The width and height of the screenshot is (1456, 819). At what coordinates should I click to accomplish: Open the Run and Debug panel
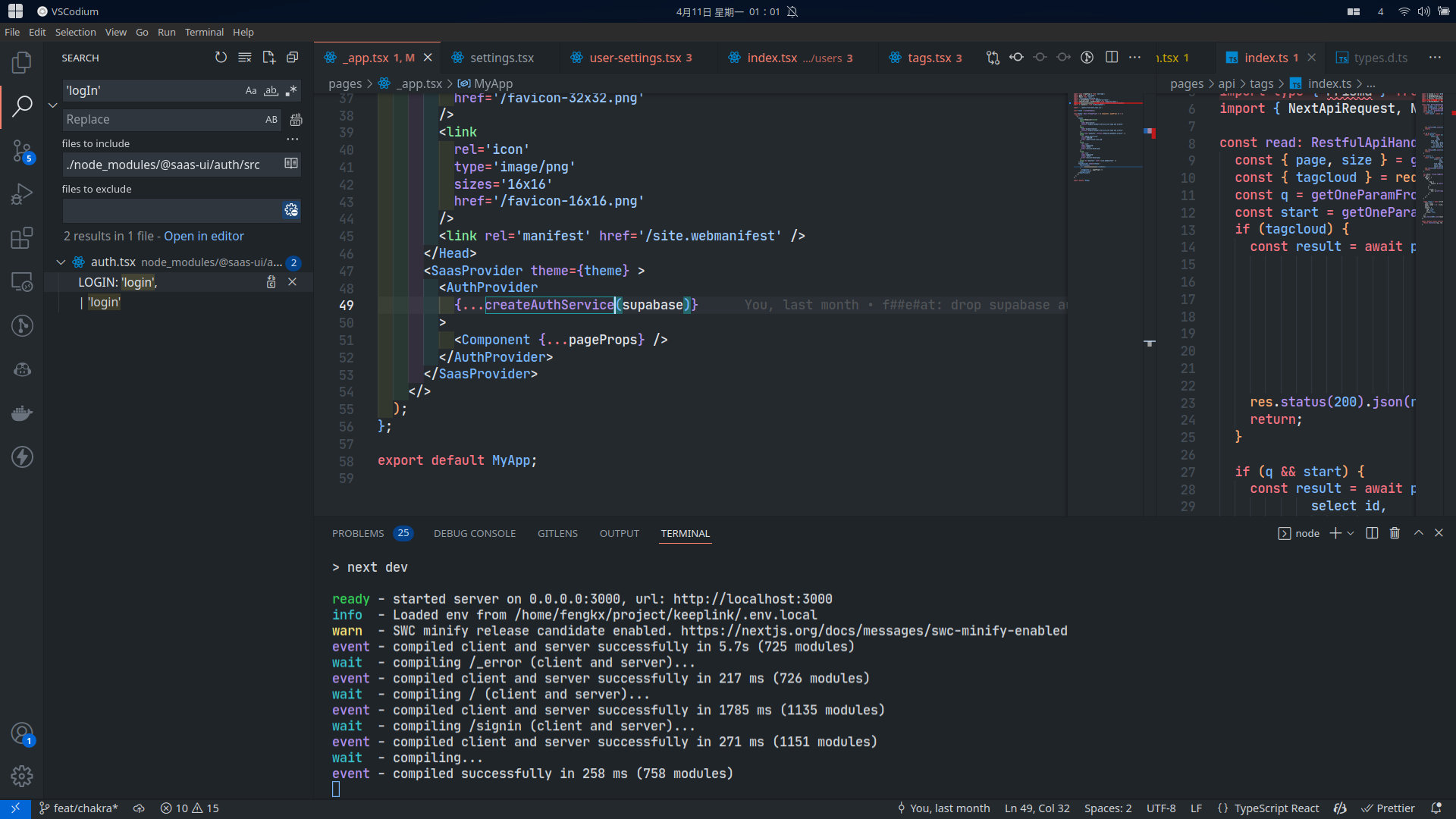(22, 193)
